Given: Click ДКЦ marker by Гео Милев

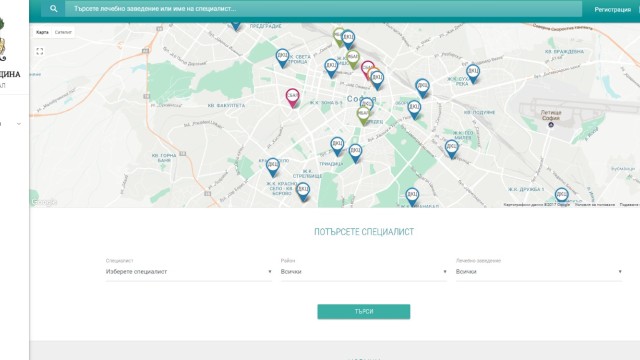Looking at the screenshot, I should 451,149.
